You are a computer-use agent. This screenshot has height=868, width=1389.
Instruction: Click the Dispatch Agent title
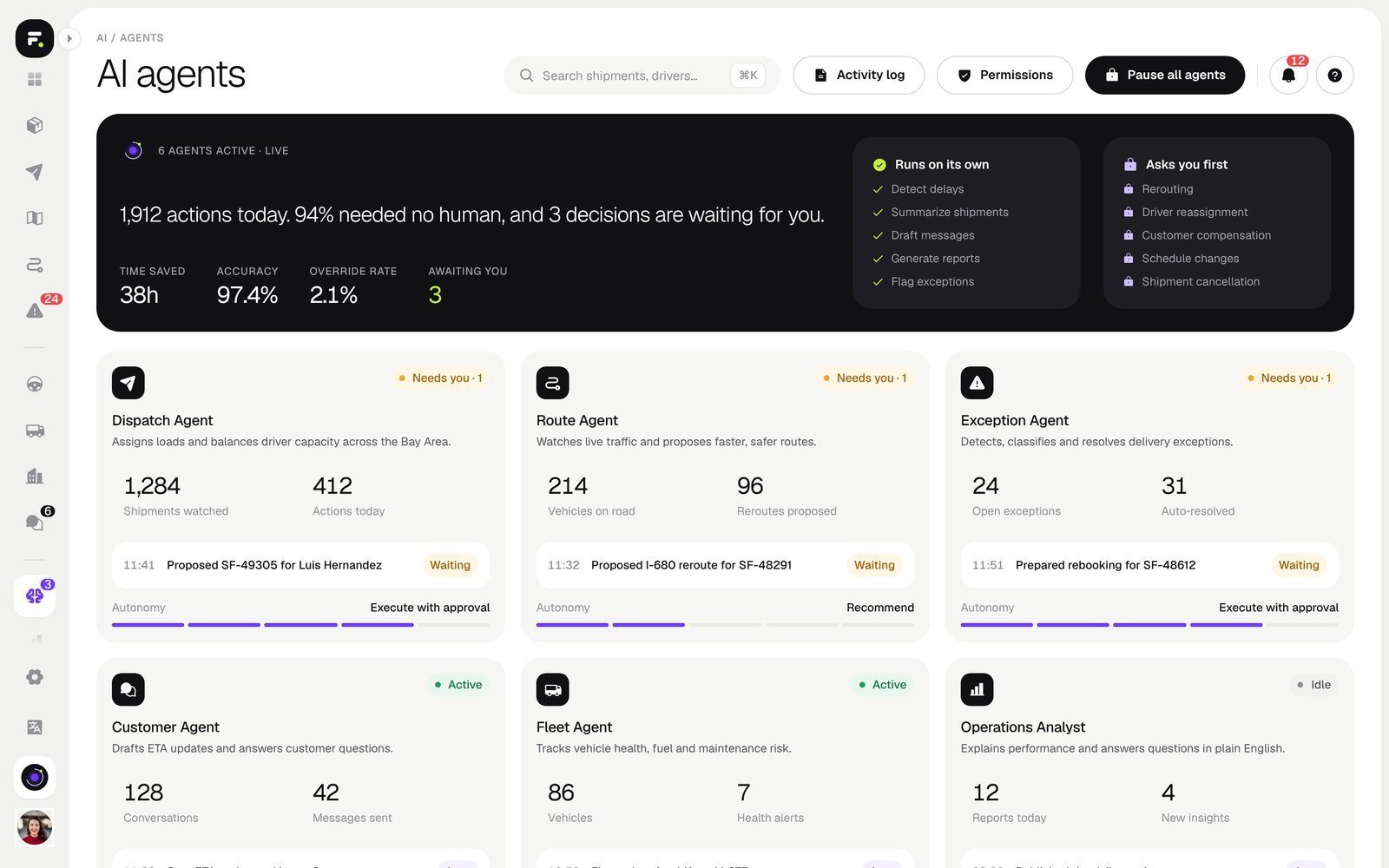click(162, 420)
